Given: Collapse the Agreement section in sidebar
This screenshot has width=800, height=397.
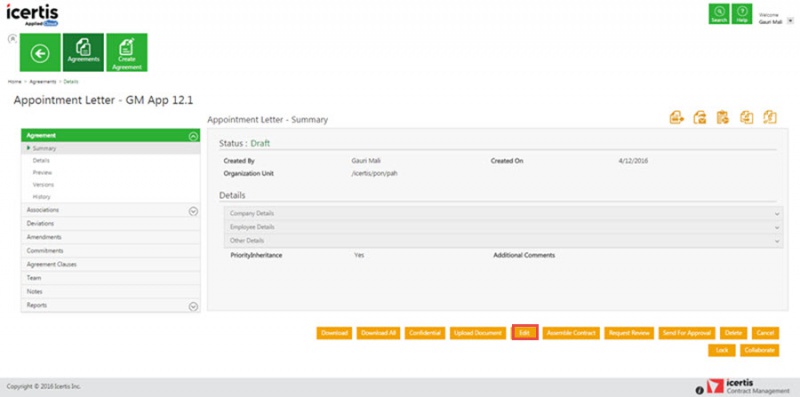Looking at the screenshot, I should pos(193,136).
